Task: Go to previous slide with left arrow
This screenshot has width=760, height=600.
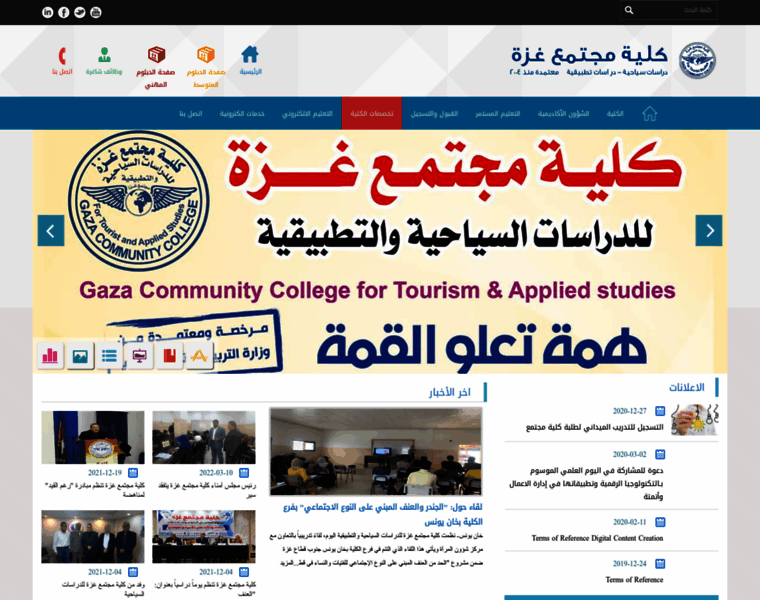Action: pyautogui.click(x=51, y=231)
